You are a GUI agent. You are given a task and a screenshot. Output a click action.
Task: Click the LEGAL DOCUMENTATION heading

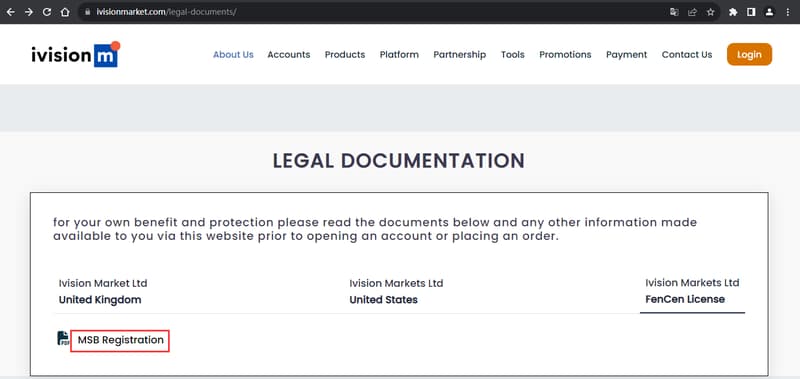coord(398,161)
